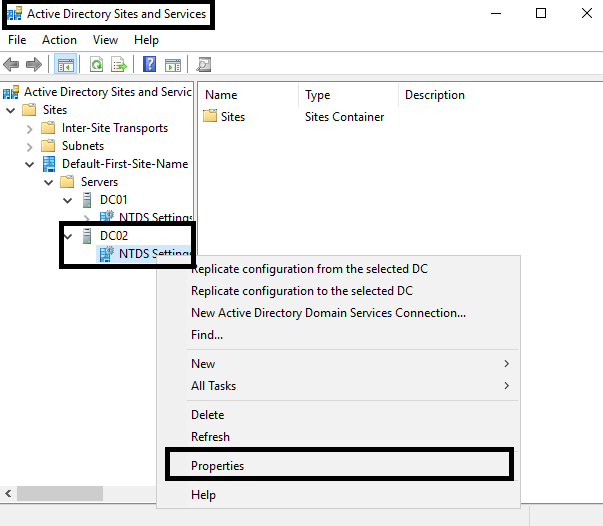Click the tree pane horizontal scrollbar thumb
Image resolution: width=603 pixels, height=526 pixels.
click(x=60, y=493)
